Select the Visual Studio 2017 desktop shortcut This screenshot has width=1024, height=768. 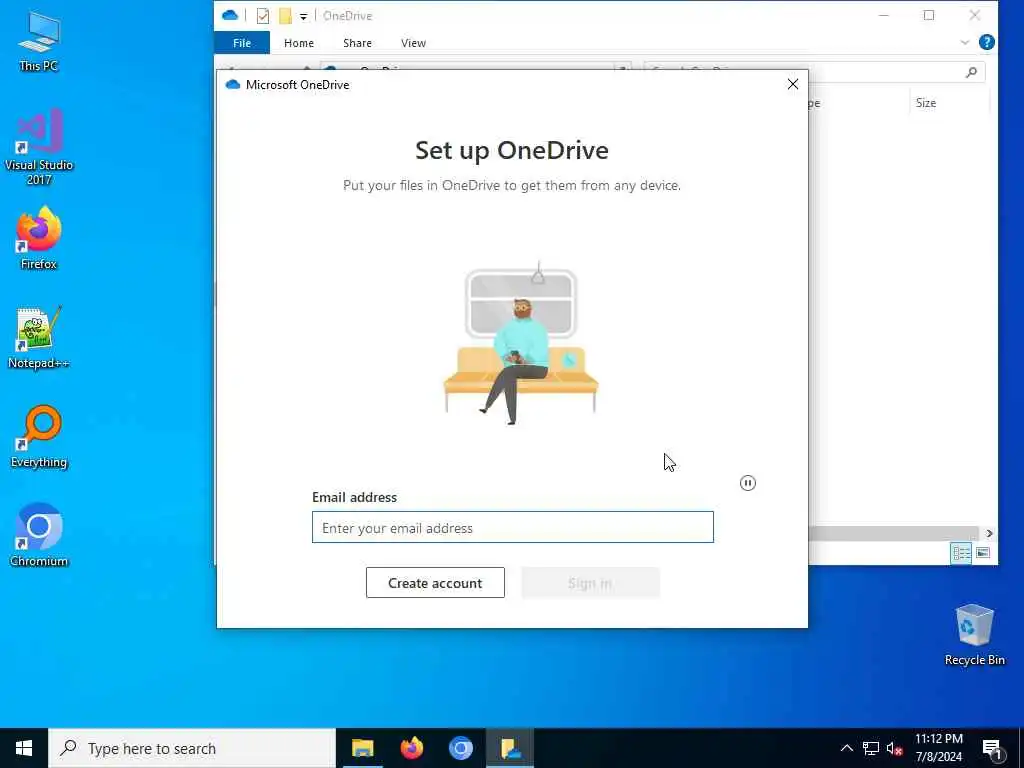pos(39,147)
